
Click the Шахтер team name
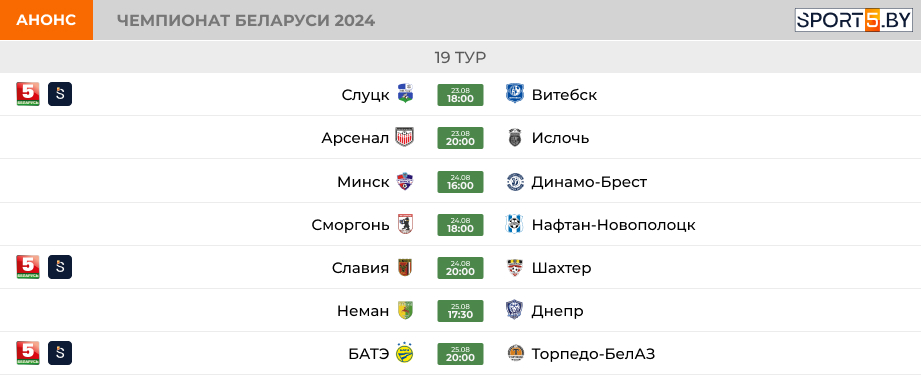coord(562,268)
